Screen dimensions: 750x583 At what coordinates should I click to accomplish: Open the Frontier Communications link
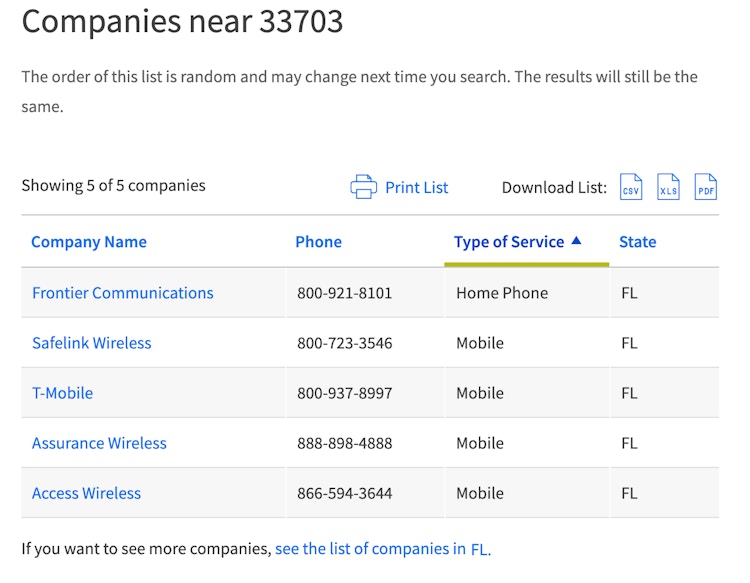tap(123, 293)
